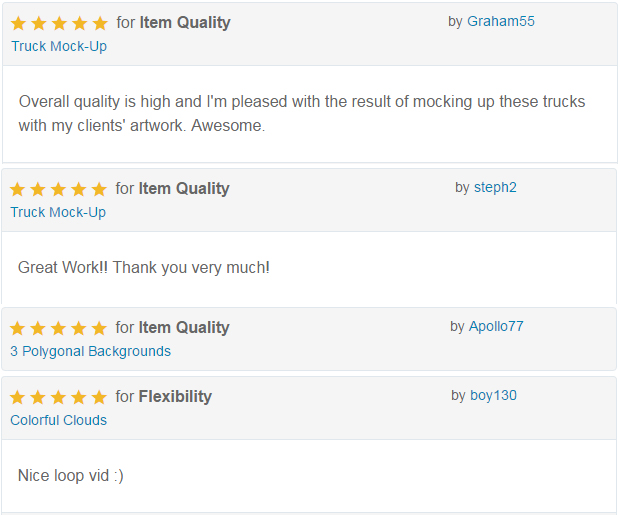Visit Apollo77's profile page
The height and width of the screenshot is (516, 620).
point(496,326)
